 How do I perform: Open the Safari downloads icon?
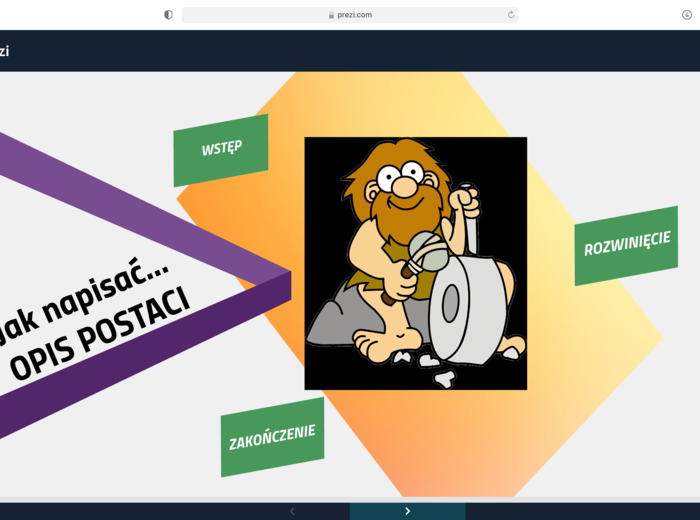tap(686, 15)
